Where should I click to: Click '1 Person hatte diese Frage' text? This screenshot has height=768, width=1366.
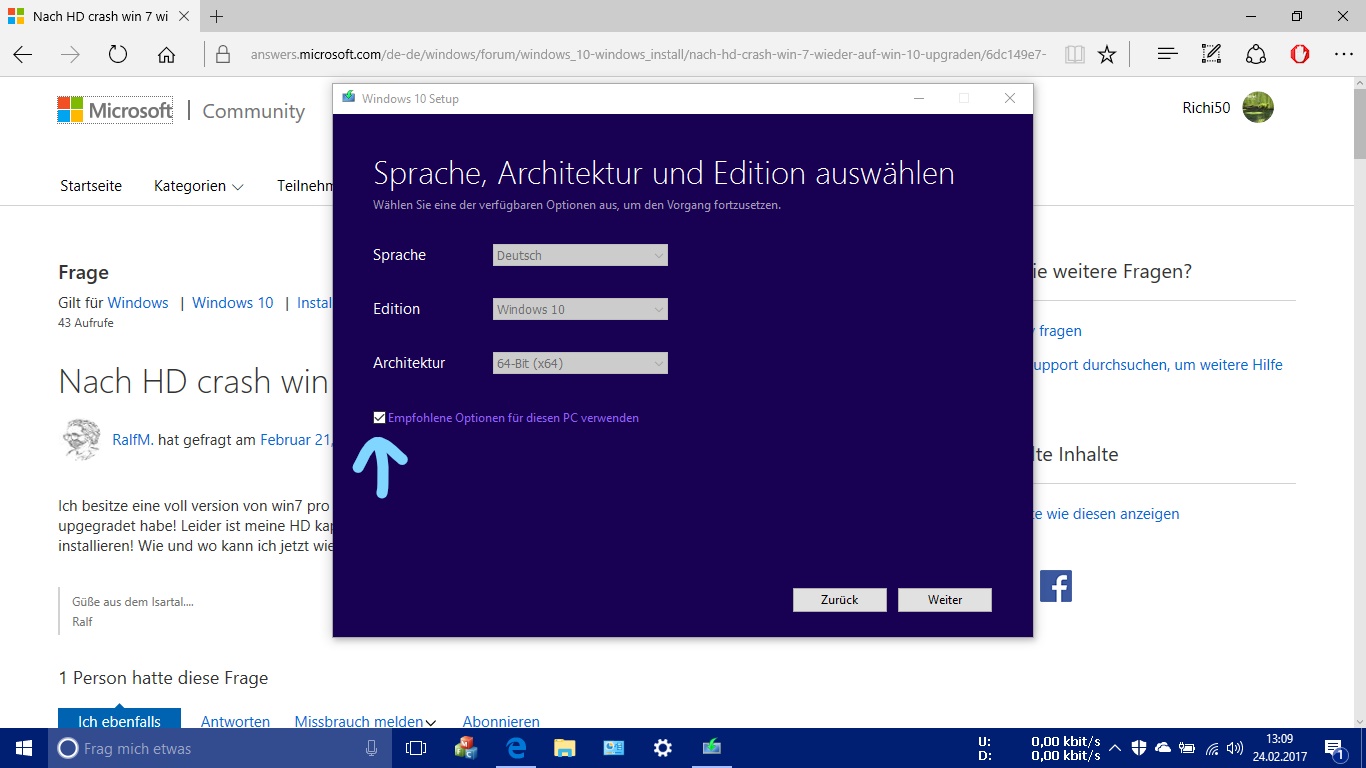tap(164, 678)
